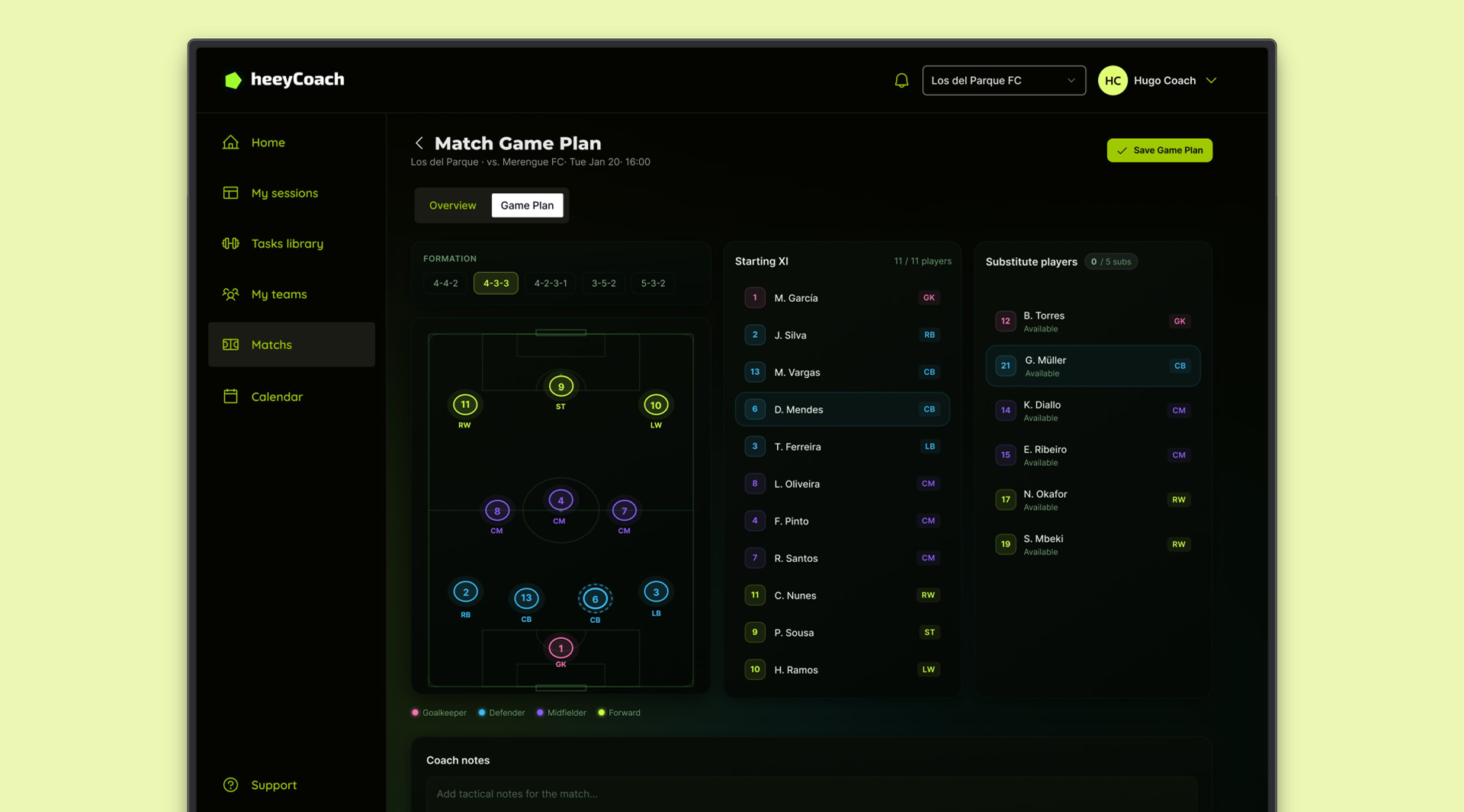Click the 11 / 11 players counter
This screenshot has width=1464, height=812.
coord(923,262)
